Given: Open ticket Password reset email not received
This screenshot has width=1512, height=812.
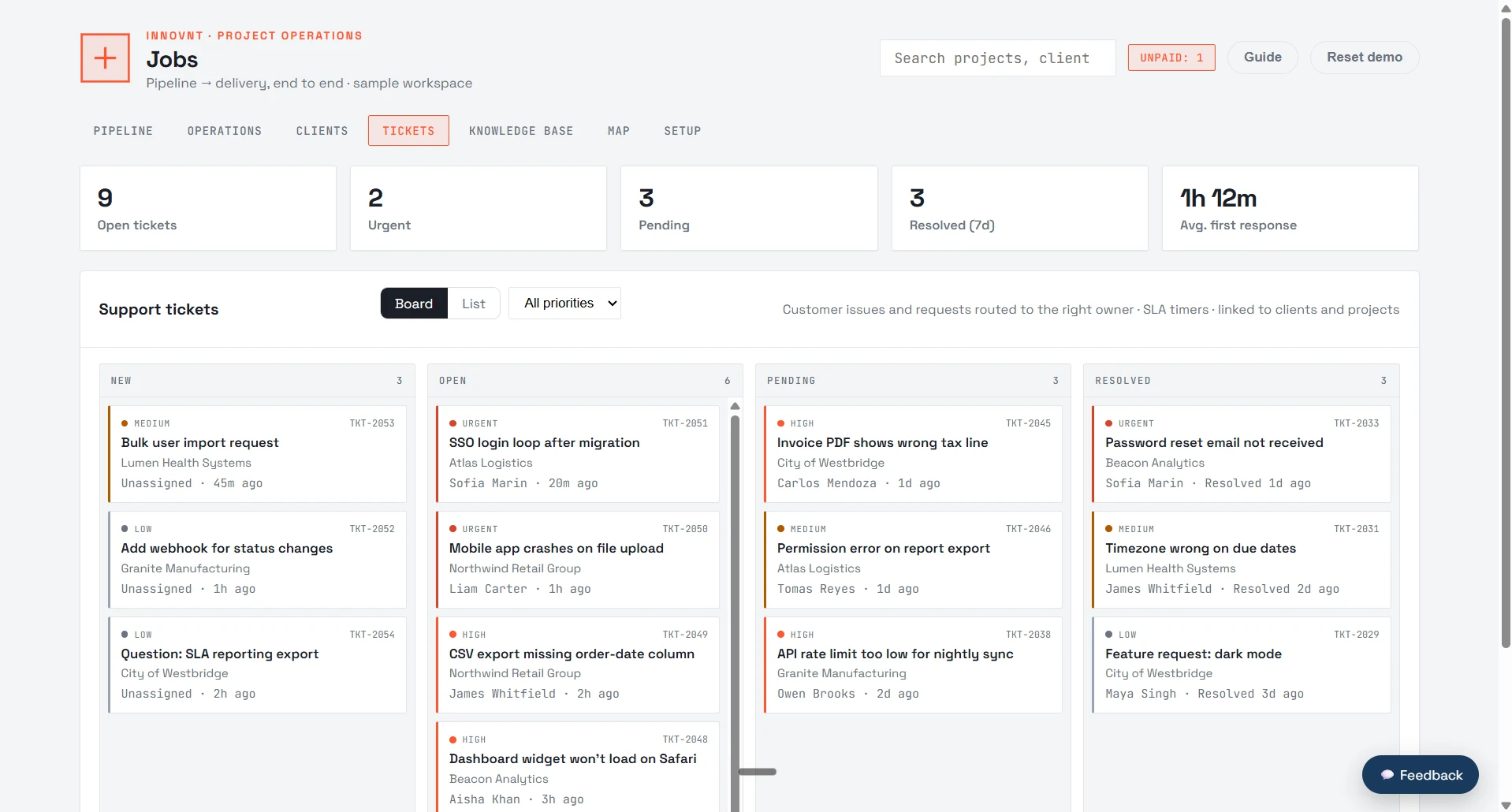Looking at the screenshot, I should point(1241,454).
